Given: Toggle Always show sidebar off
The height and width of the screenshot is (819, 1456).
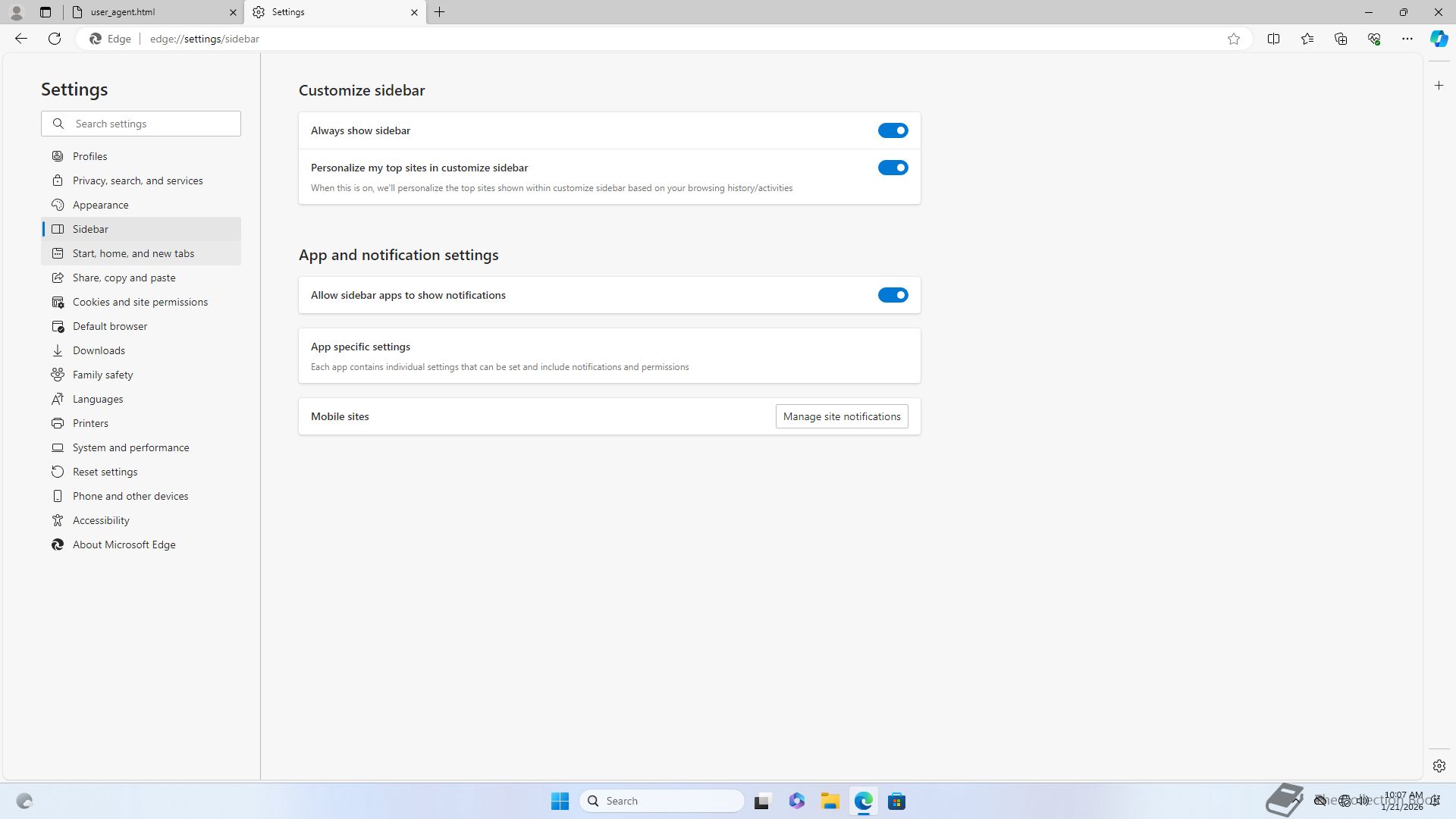Looking at the screenshot, I should click(893, 130).
